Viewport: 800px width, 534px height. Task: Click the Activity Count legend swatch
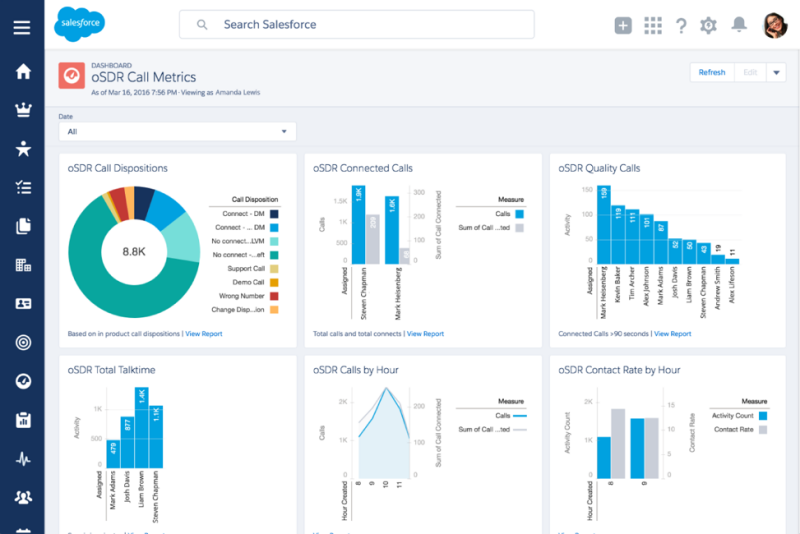[763, 416]
